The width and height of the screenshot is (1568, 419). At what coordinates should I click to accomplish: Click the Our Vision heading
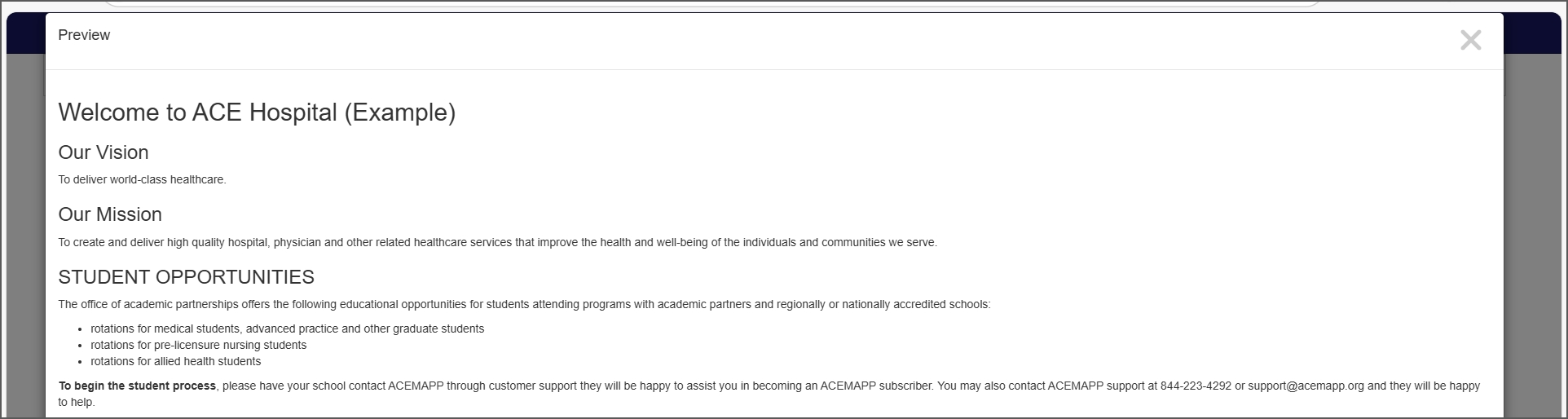[104, 152]
